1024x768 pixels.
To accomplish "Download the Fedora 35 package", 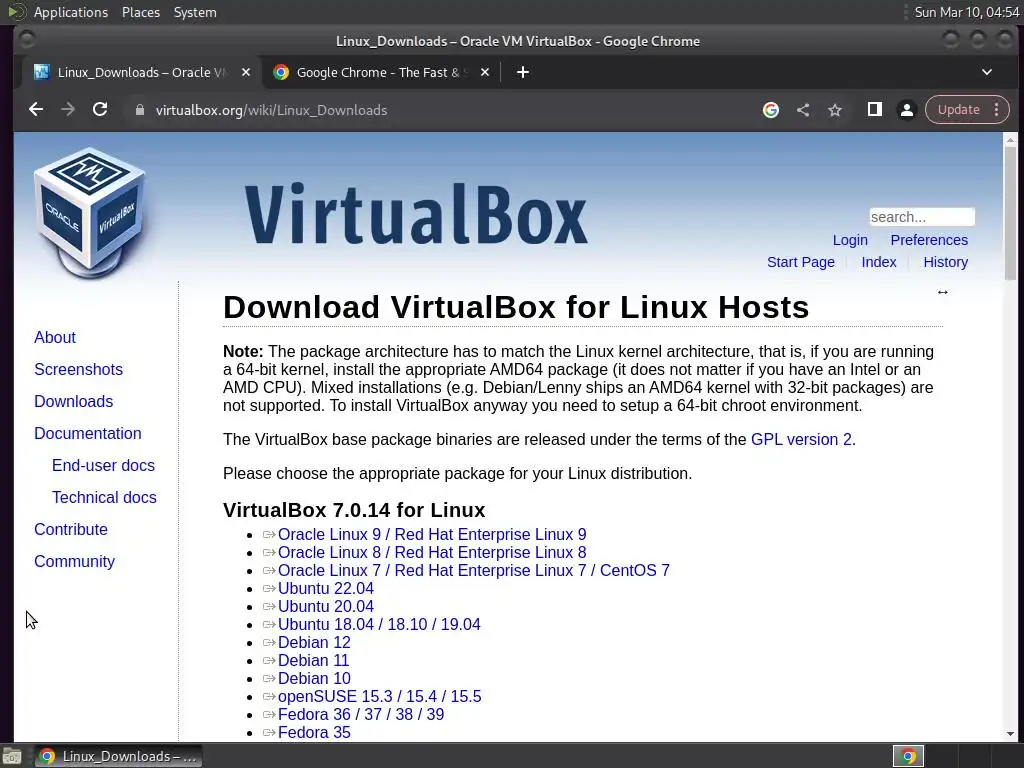I will coord(314,733).
